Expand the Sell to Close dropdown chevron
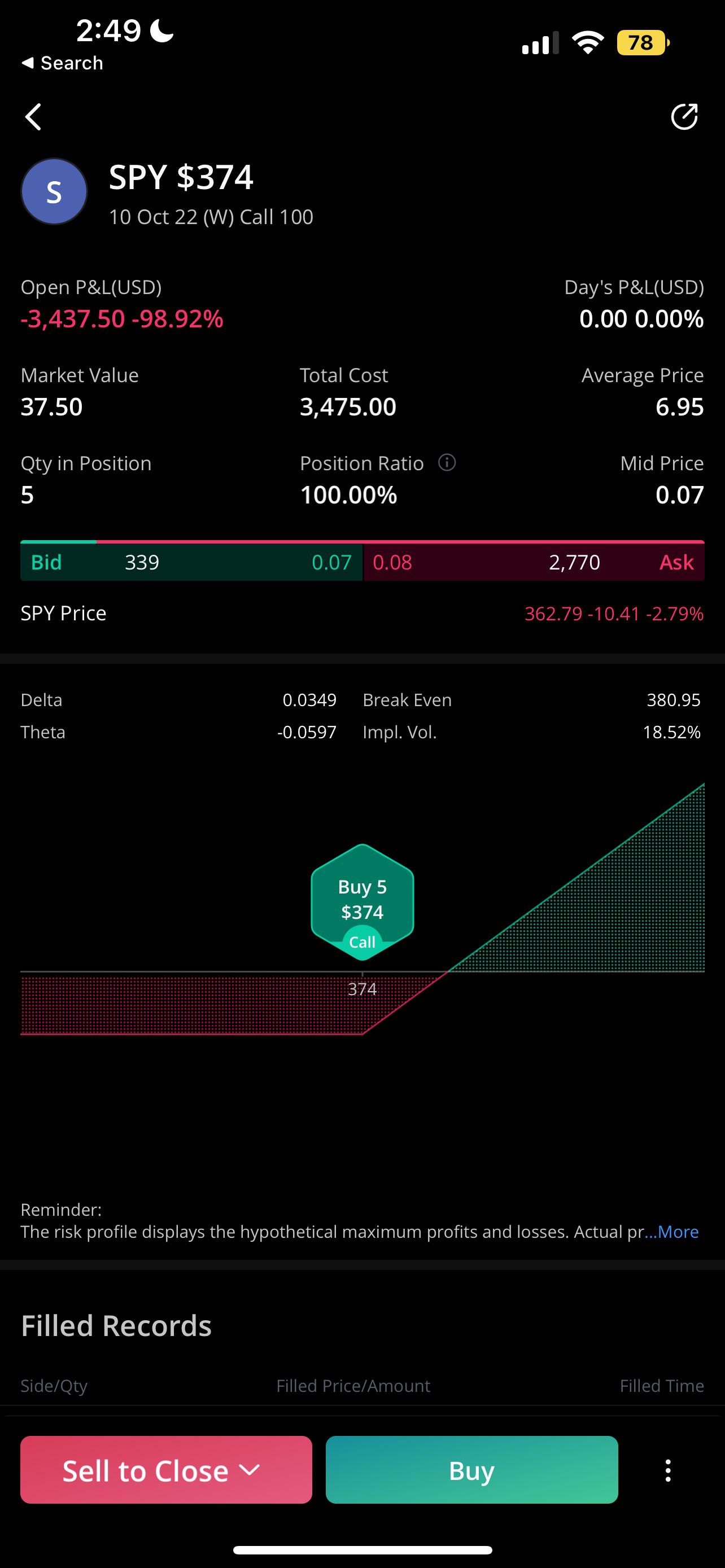This screenshot has height=1568, width=725. [x=249, y=1470]
